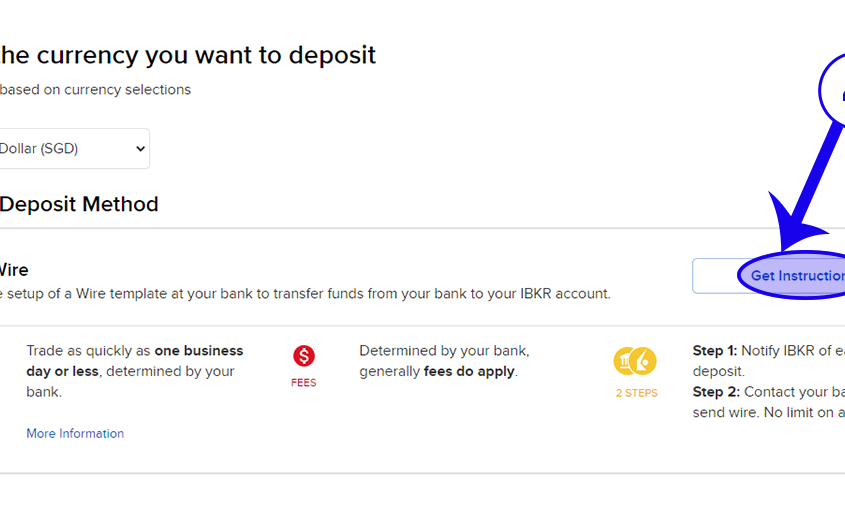Click the yellow coins 2 steps icon
This screenshot has width=845, height=507.
[x=635, y=361]
